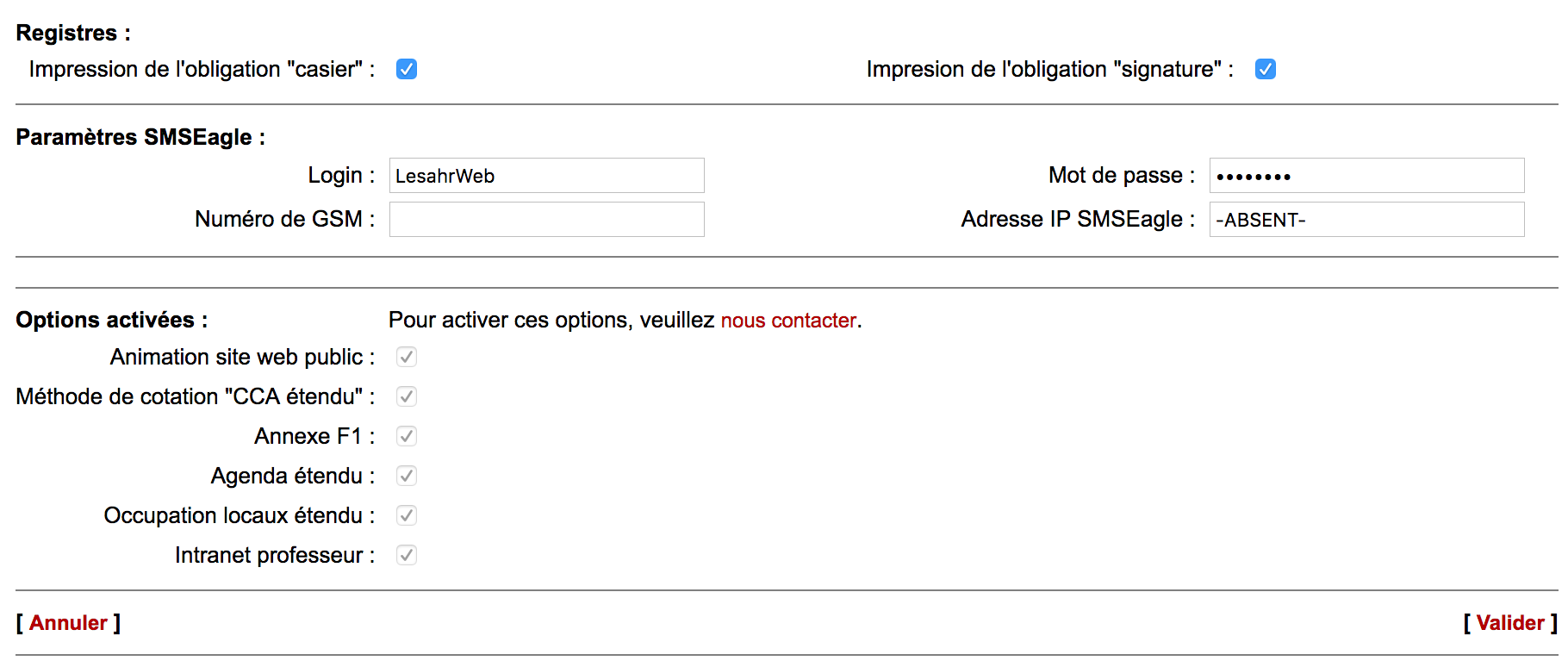
Task: Toggle the 'Agenda étendu' checkbox
Action: click(x=407, y=476)
